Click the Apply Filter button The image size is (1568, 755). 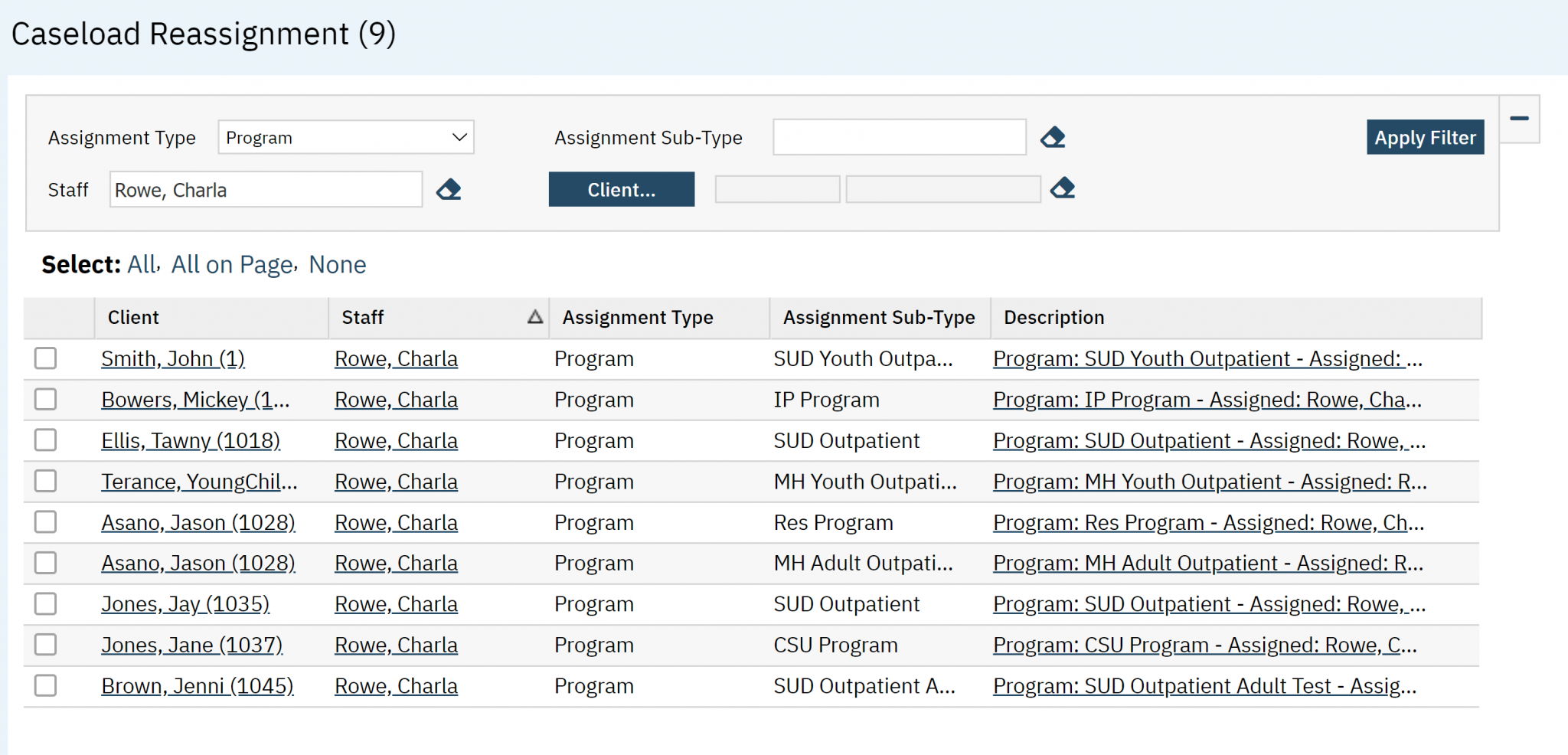click(x=1425, y=137)
